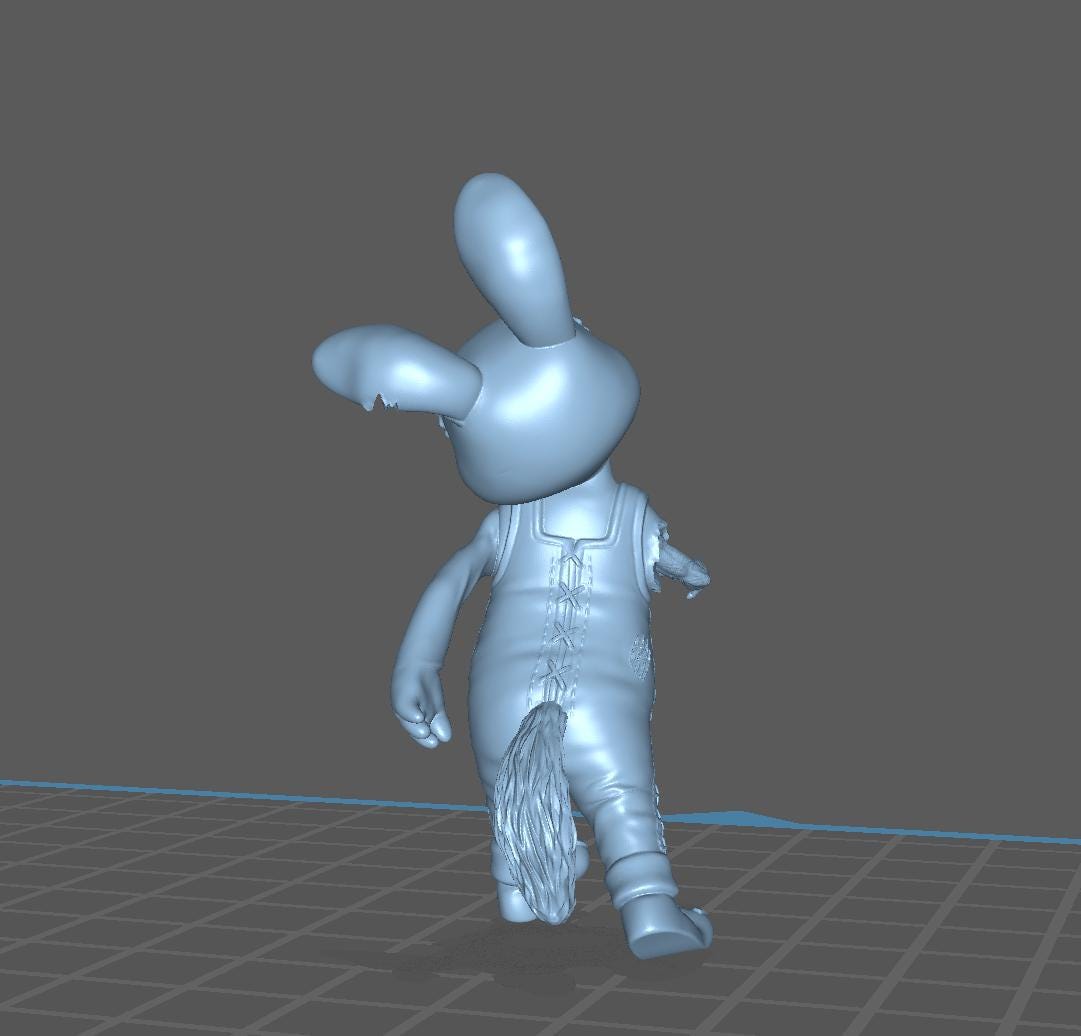The height and width of the screenshot is (1036, 1081).
Task: Click the rabbit model's upright ear
Action: pos(514,259)
